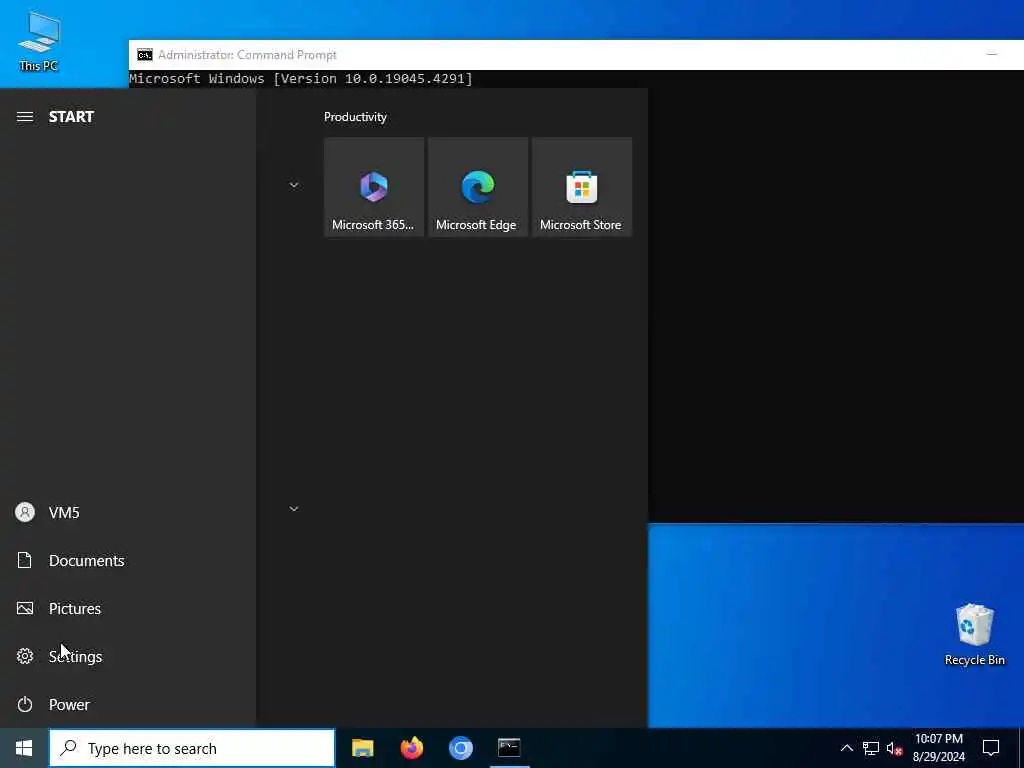This screenshot has height=768, width=1024.
Task: Minimize the Command Prompt window
Action: coord(991,55)
